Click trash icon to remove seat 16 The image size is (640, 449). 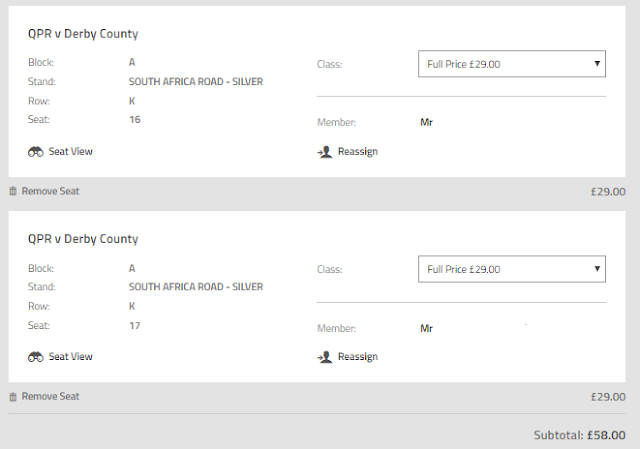click(x=13, y=191)
